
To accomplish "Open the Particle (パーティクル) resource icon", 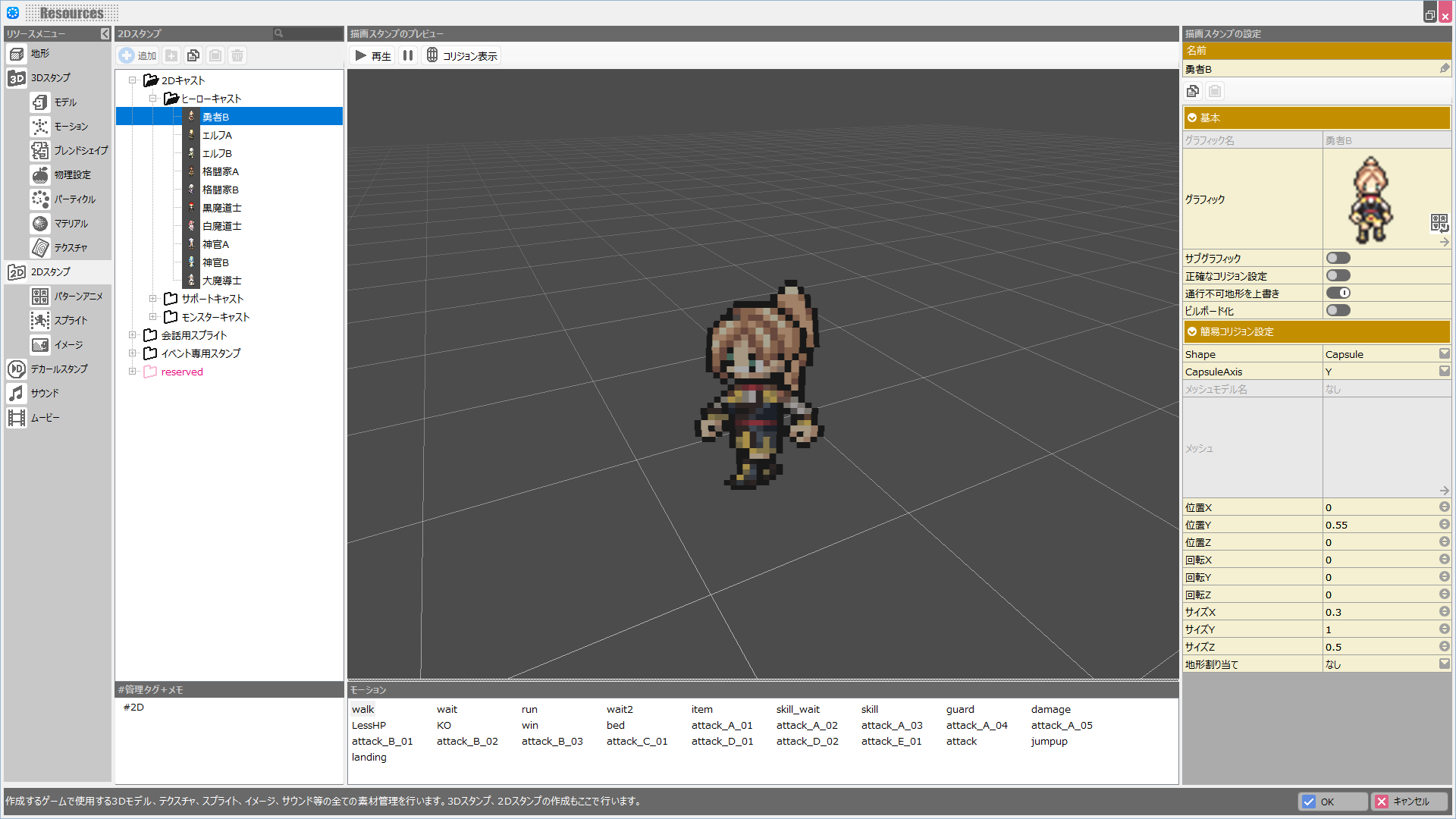I will point(40,199).
